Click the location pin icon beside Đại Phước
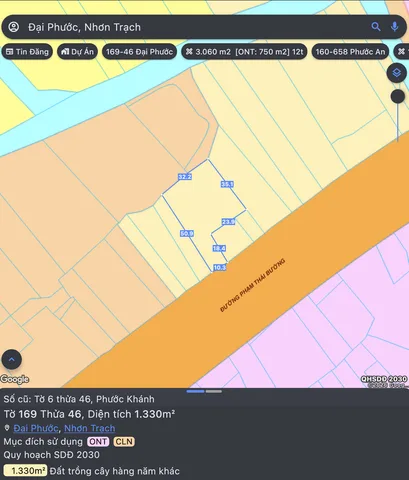Image resolution: width=409 pixels, height=480 pixels. [x=7, y=428]
